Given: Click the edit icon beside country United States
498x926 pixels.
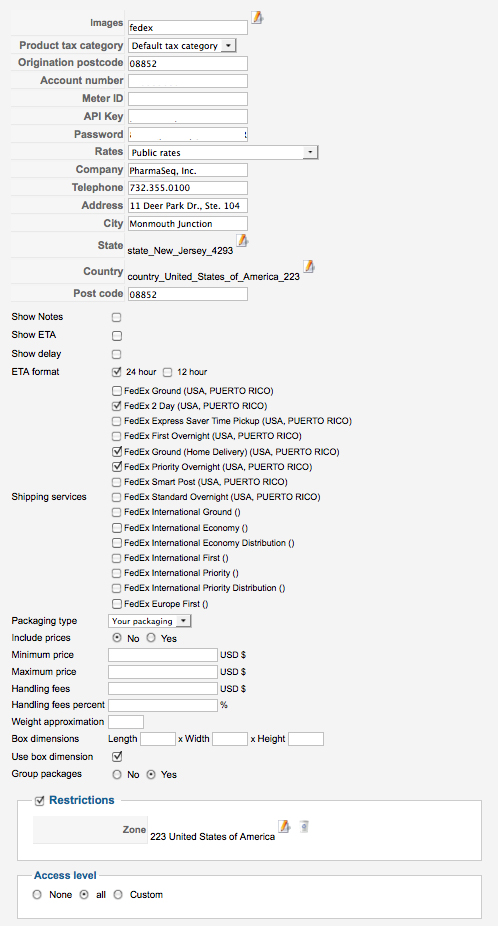Looking at the screenshot, I should [x=308, y=266].
